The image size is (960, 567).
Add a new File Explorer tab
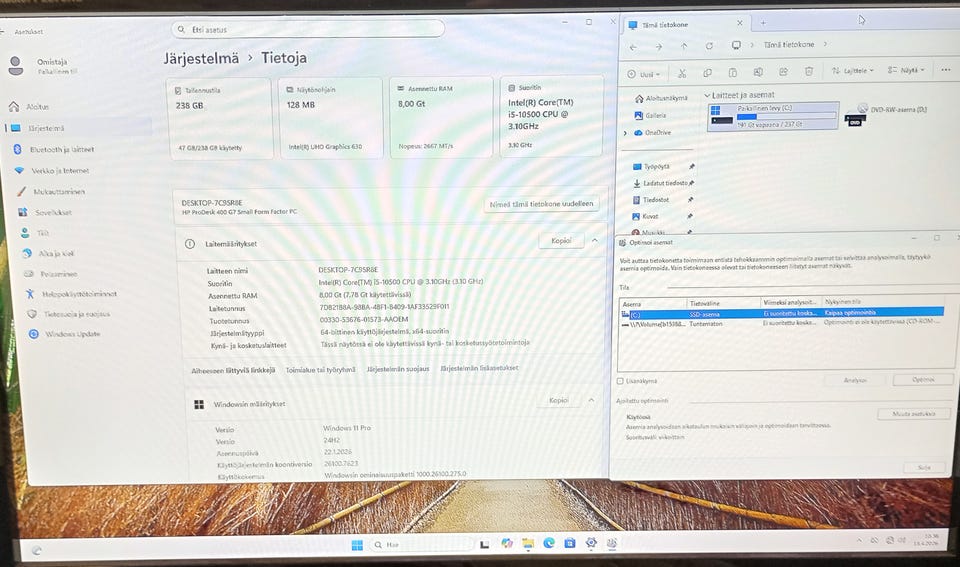click(763, 23)
